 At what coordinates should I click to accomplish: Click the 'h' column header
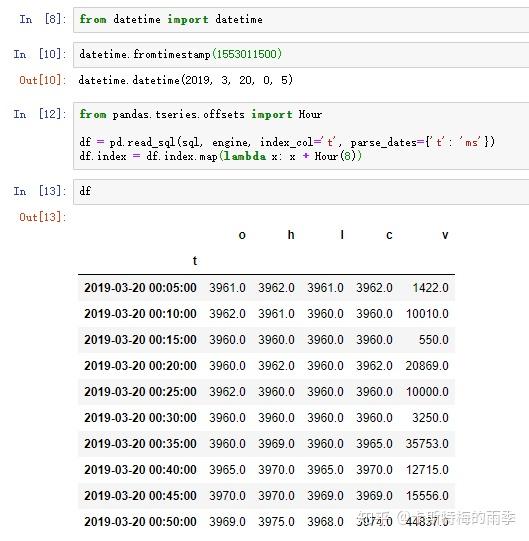tap(291, 235)
